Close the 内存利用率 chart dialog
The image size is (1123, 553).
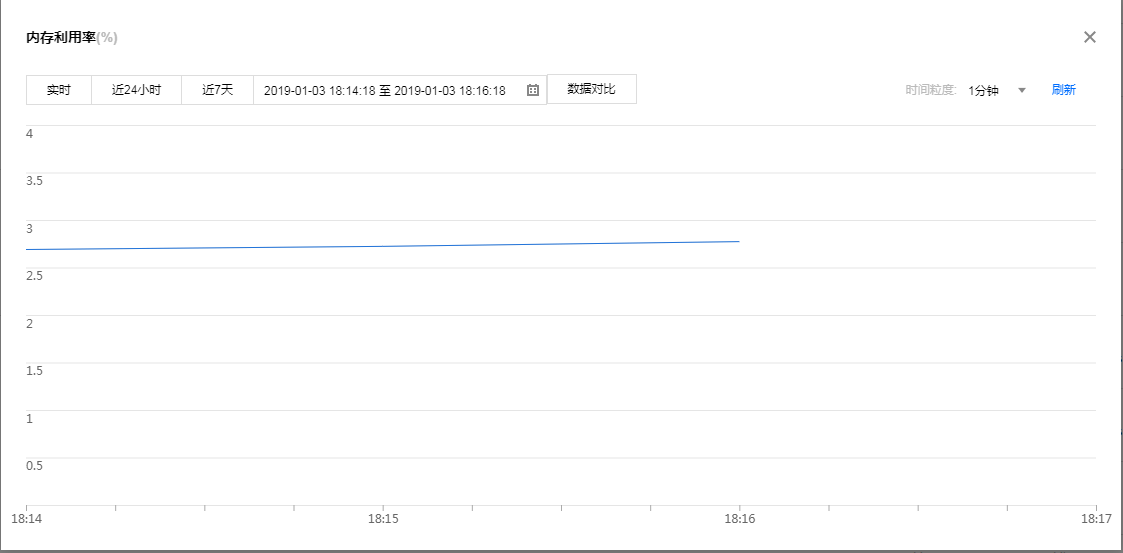pos(1090,37)
